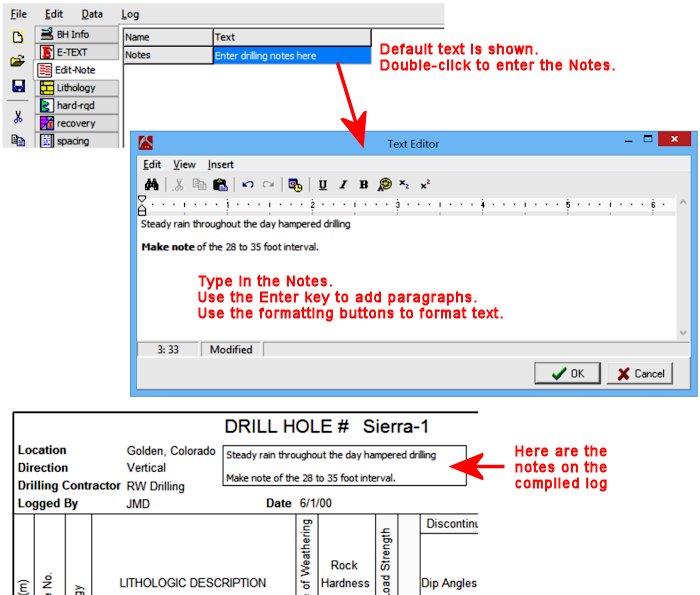
Task: Cancel the Text Editor dialog
Action: tap(639, 373)
